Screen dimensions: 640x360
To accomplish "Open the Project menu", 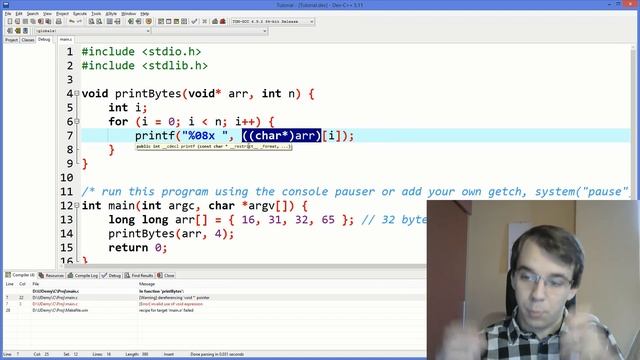I will (x=62, y=13).
